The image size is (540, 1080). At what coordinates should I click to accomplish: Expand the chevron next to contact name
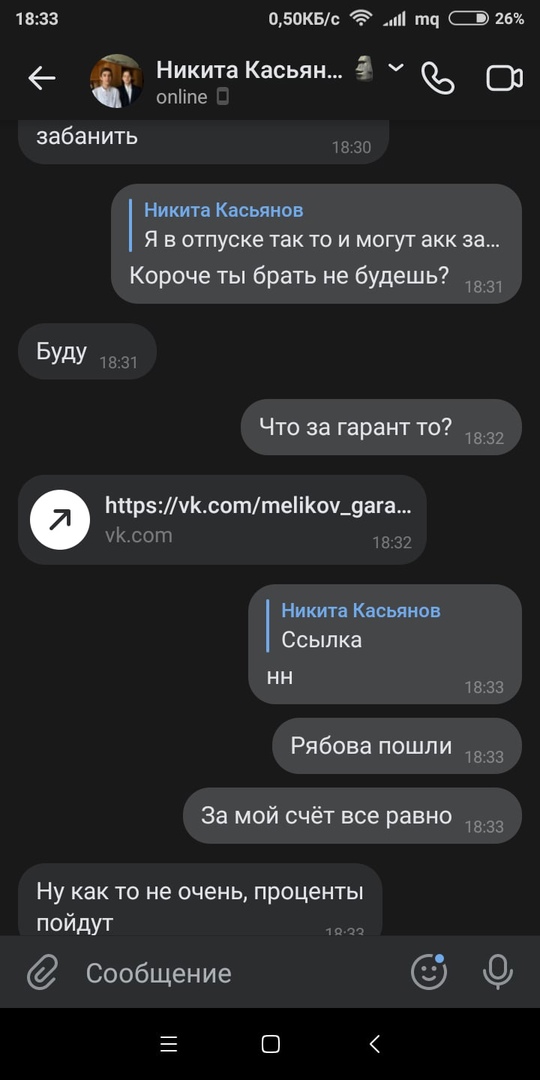[x=396, y=68]
